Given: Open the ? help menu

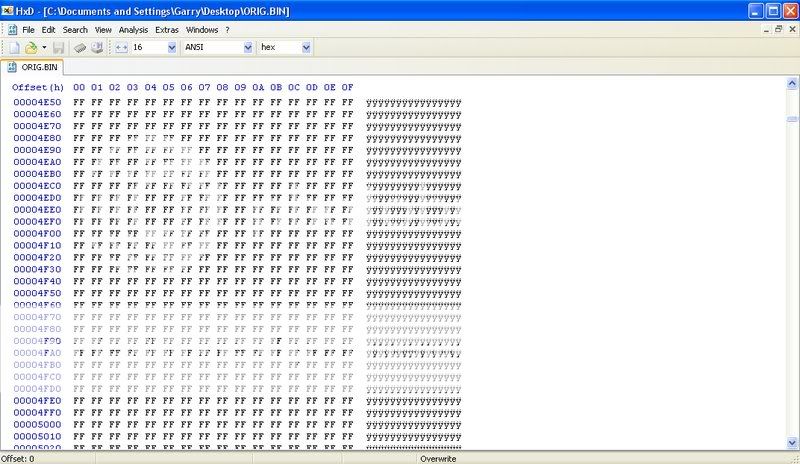Looking at the screenshot, I should (x=227, y=30).
